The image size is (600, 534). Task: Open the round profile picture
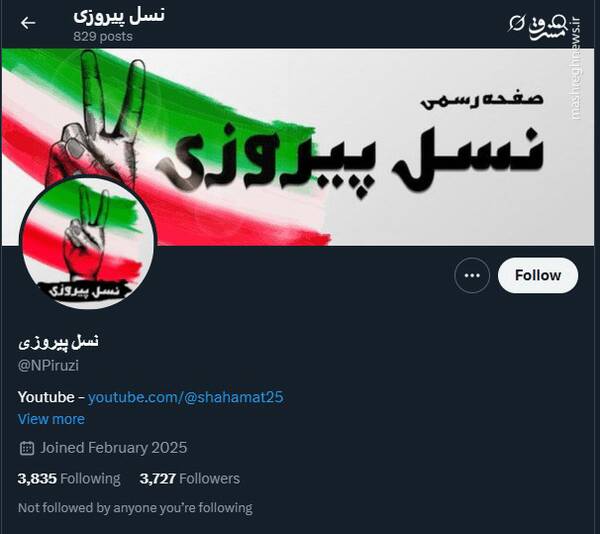pyautogui.click(x=88, y=242)
